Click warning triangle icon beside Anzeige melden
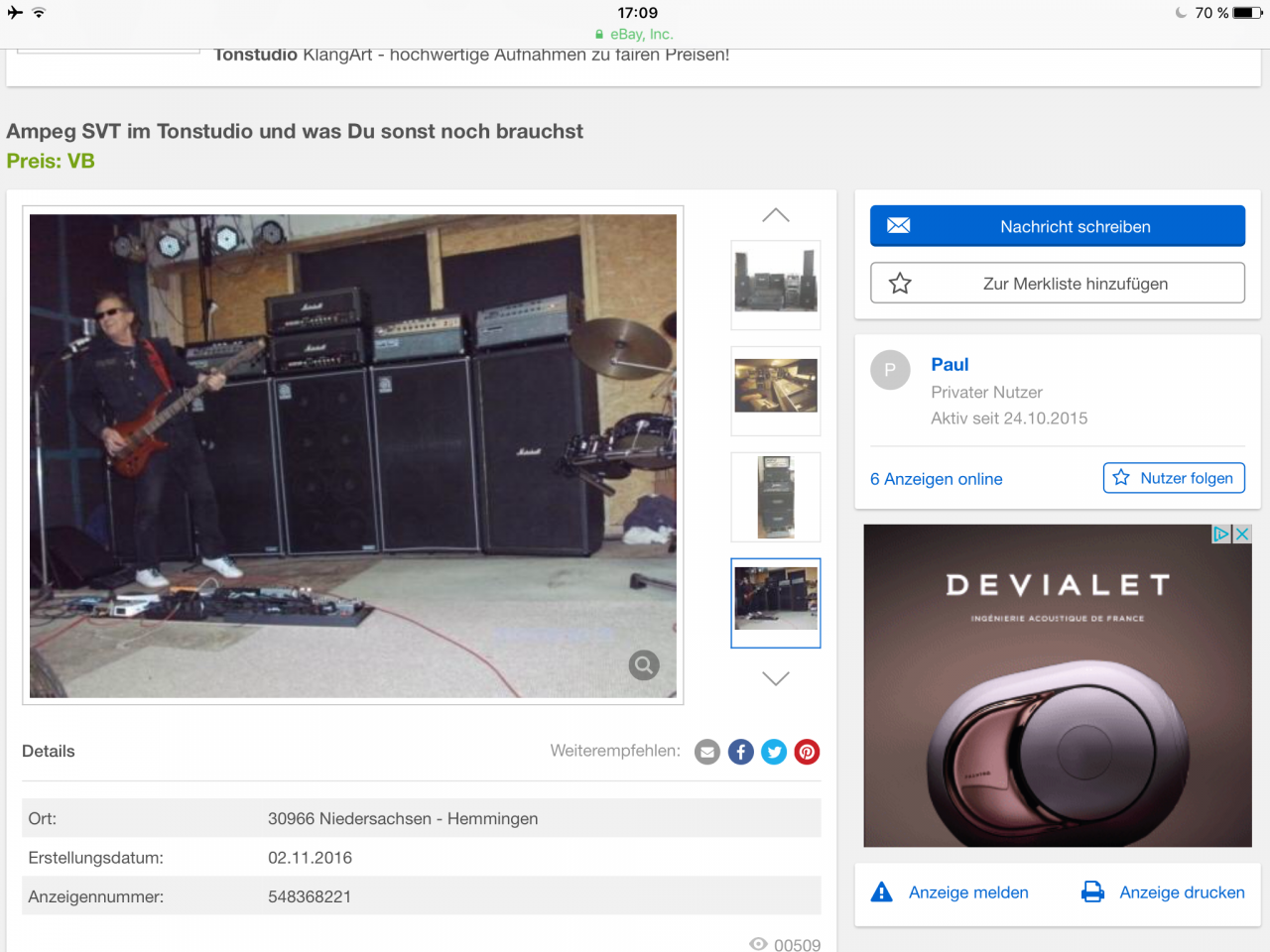Image resolution: width=1270 pixels, height=952 pixels. coord(881,892)
